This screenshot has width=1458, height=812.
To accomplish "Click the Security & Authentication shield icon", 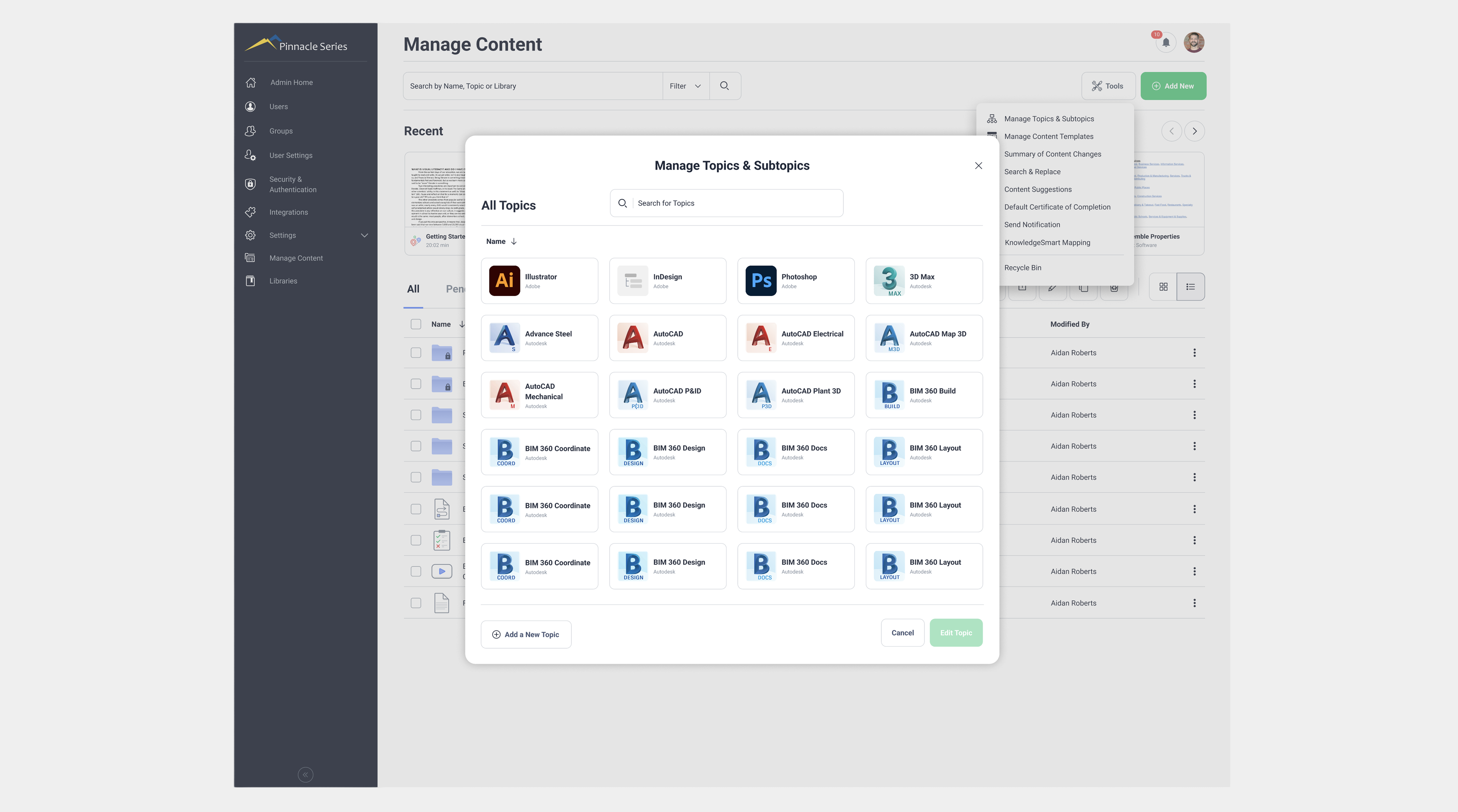I will coord(250,184).
